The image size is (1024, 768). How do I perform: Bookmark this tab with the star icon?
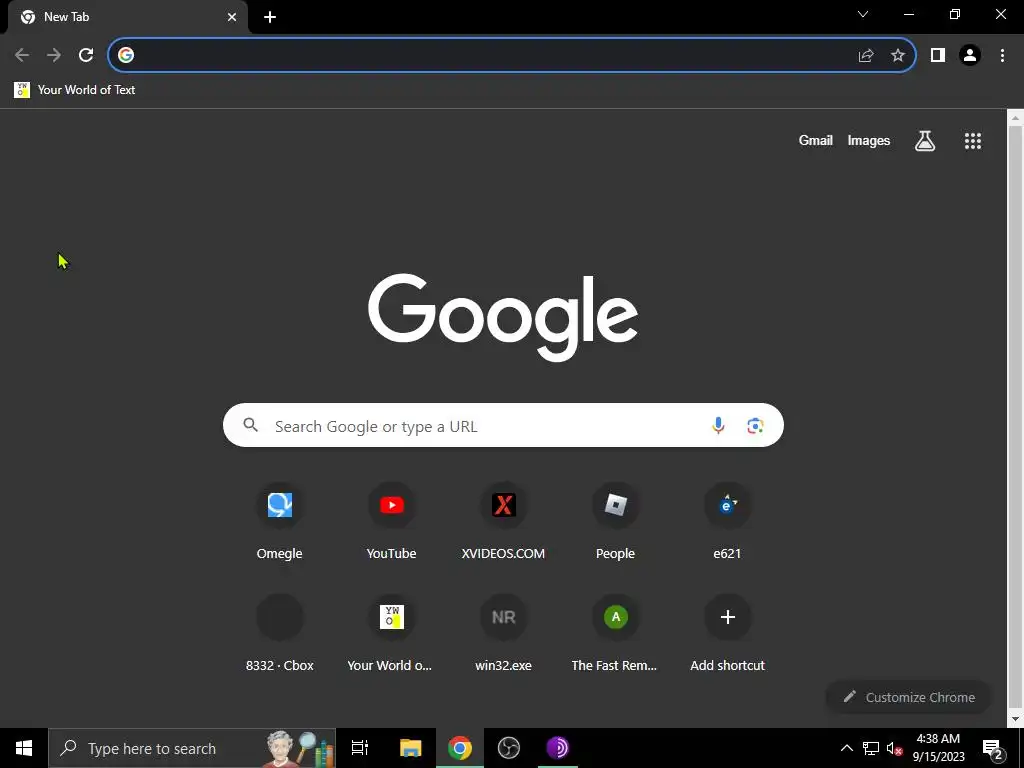[x=898, y=56]
